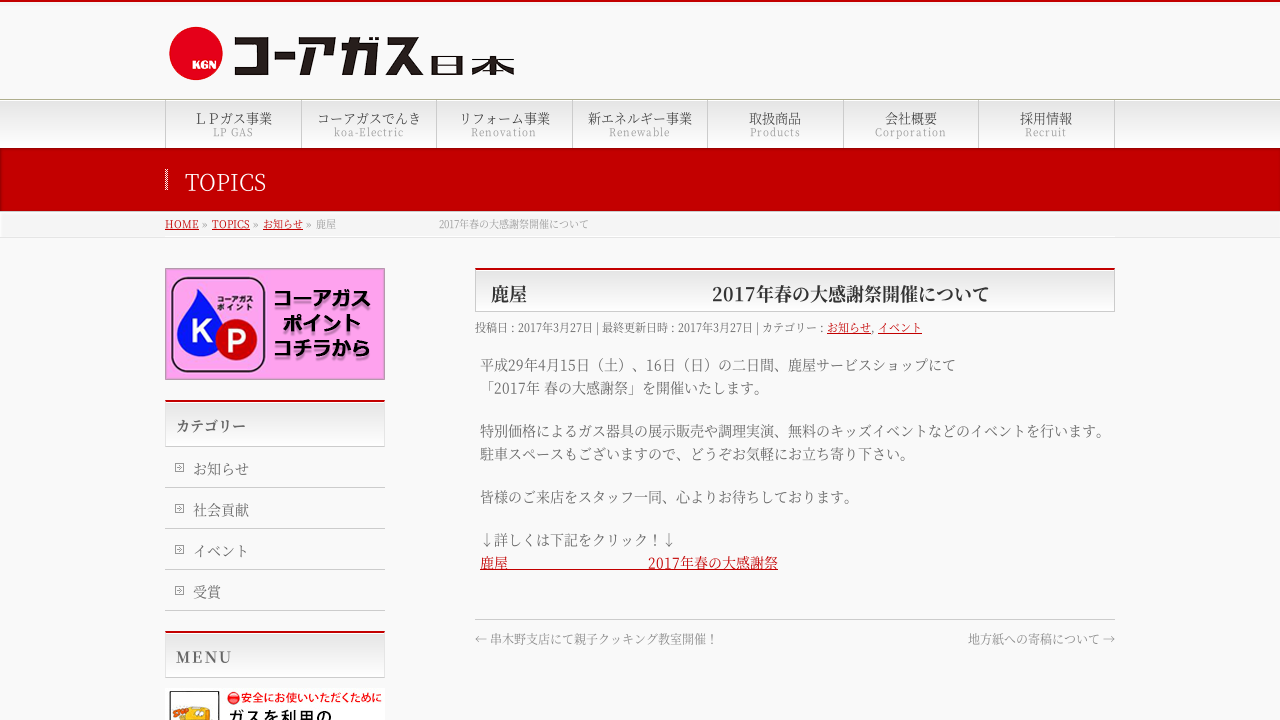1280x720 pixels.
Task: Open the 取扱商品 Products menu
Action: [x=775, y=124]
